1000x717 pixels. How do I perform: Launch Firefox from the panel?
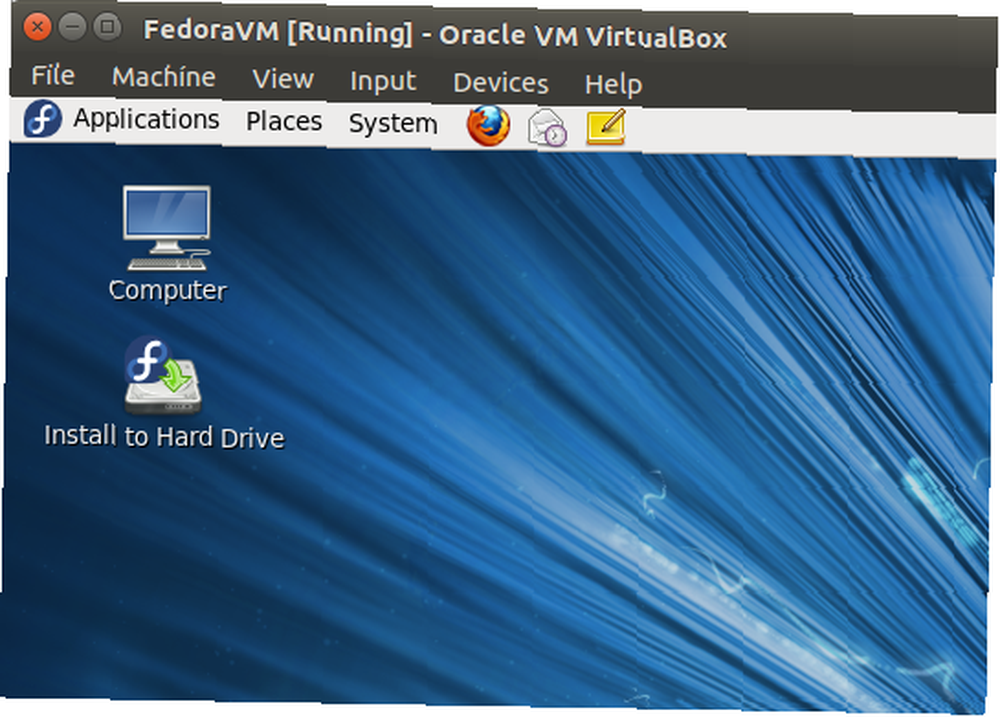[489, 125]
